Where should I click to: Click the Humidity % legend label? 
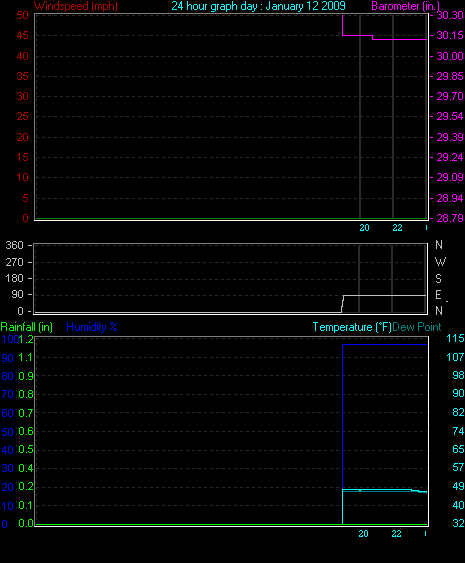pyautogui.click(x=92, y=327)
